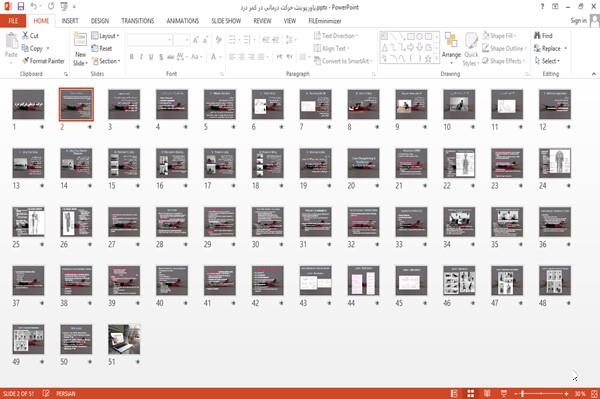
Task: Open the Arrange objects menu
Action: click(x=451, y=48)
